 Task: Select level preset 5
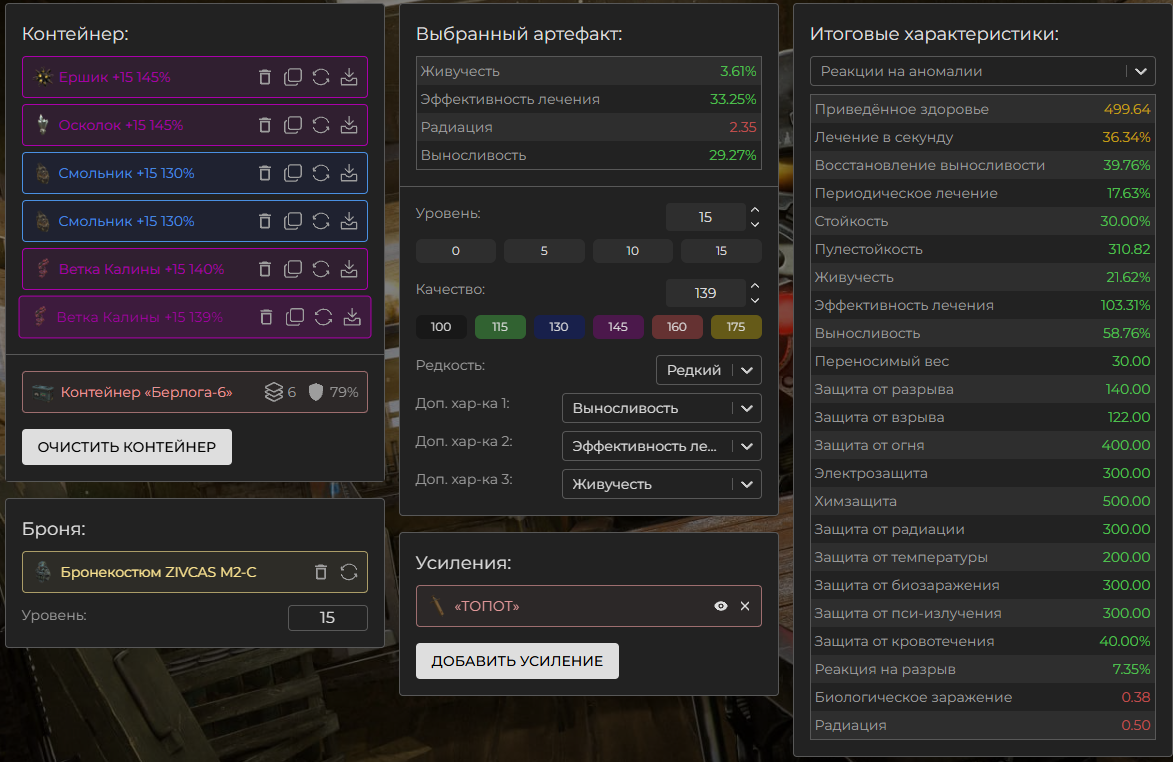pos(544,251)
